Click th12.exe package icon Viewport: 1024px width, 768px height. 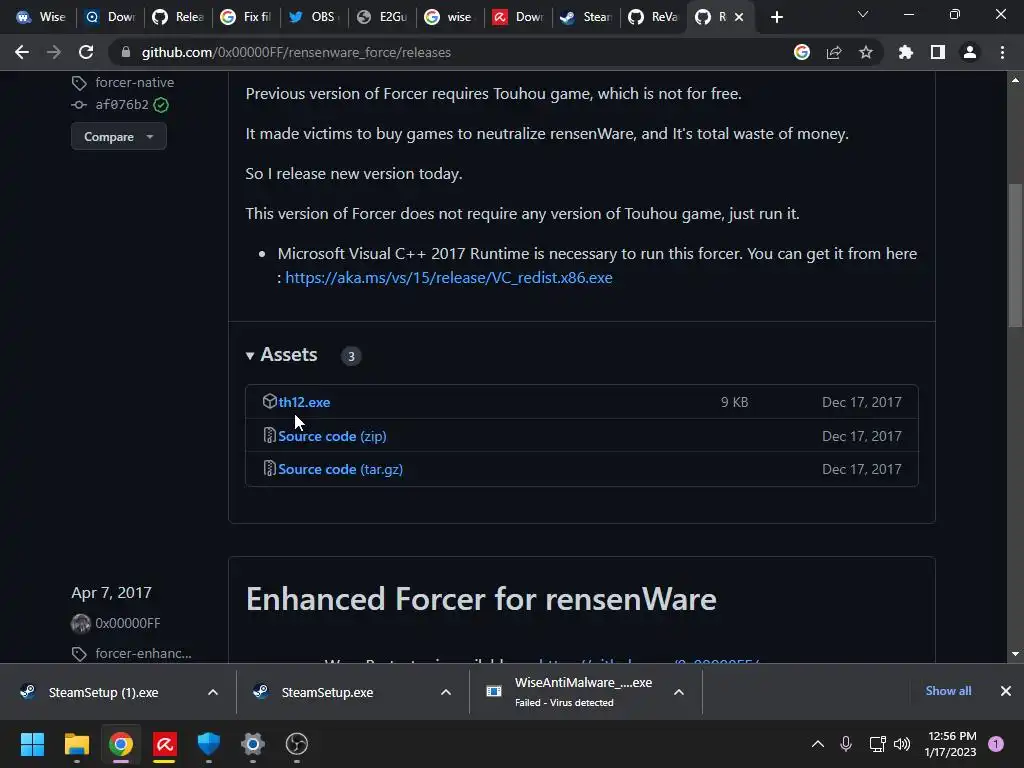point(270,401)
